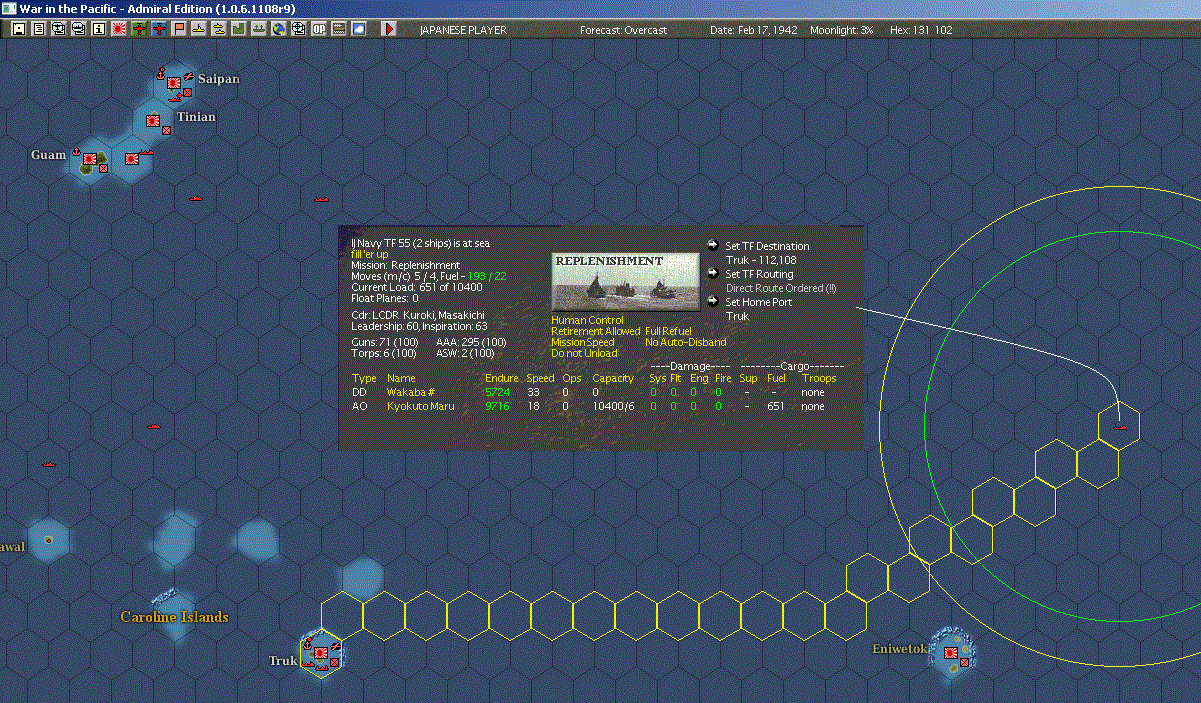Click Set TF Routing link
Screen dimensions: 1201x703
(760, 274)
